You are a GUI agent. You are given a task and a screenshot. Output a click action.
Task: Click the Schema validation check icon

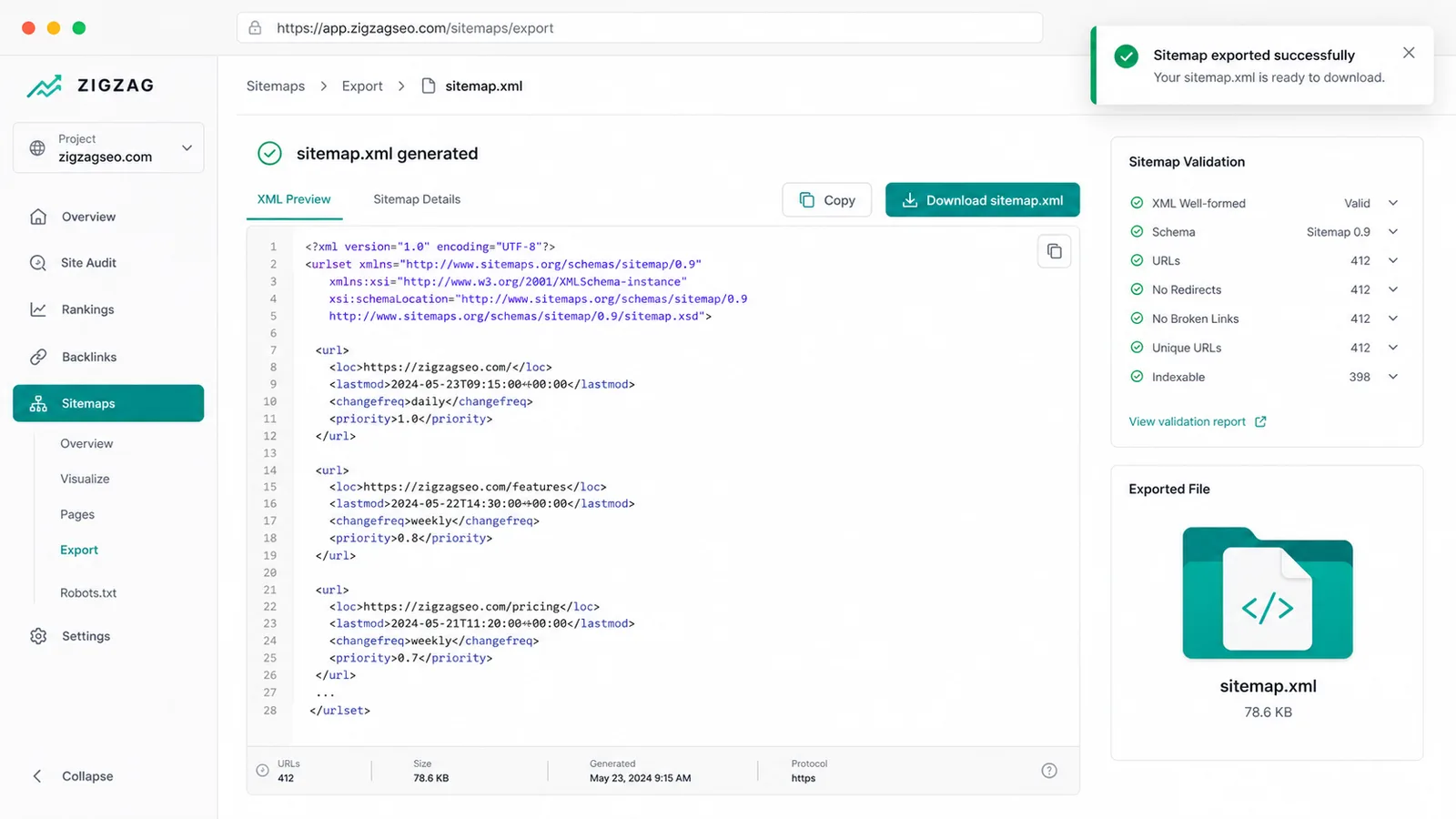coord(1137,231)
